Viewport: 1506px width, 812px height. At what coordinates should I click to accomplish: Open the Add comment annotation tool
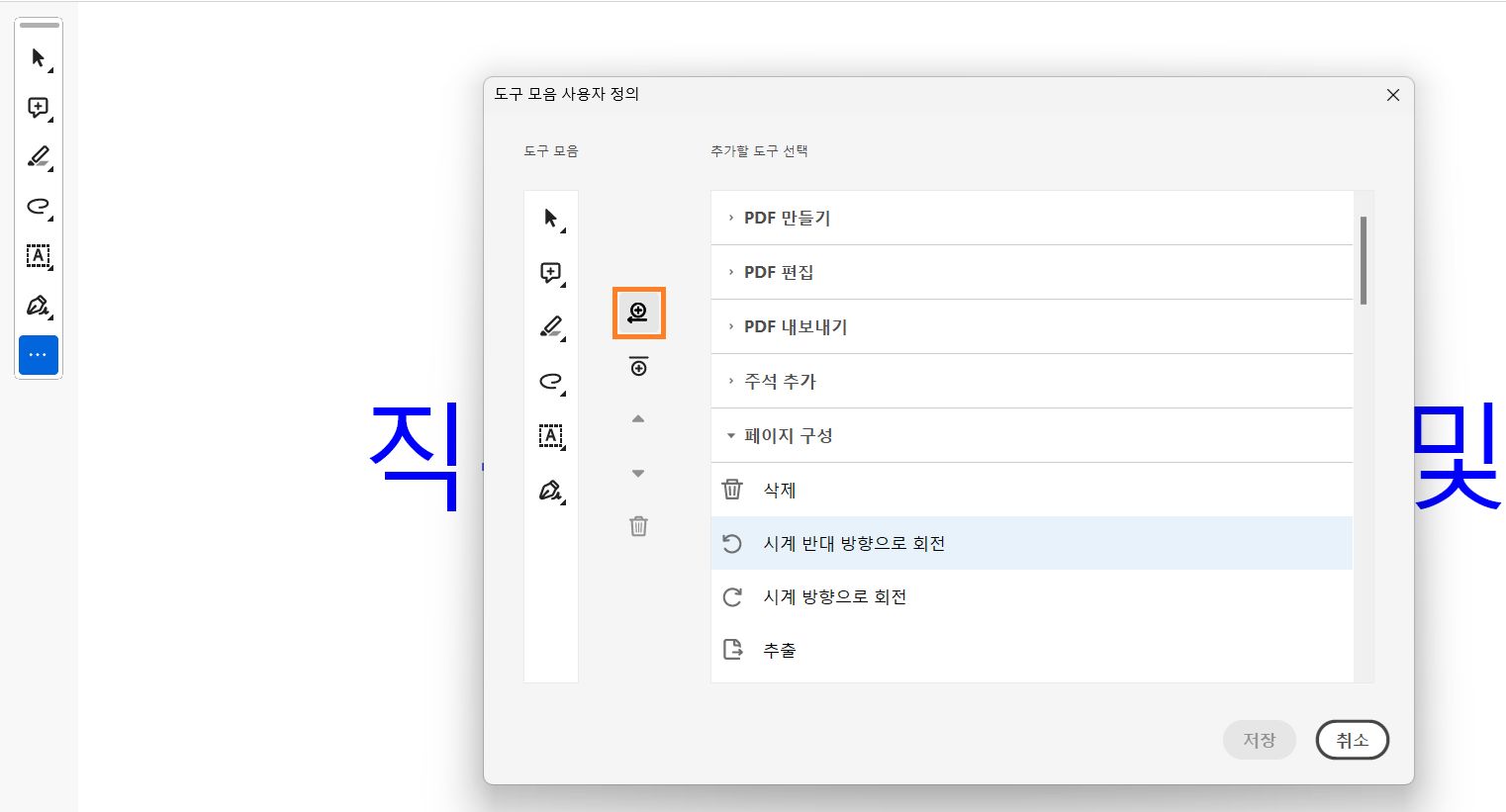(39, 108)
